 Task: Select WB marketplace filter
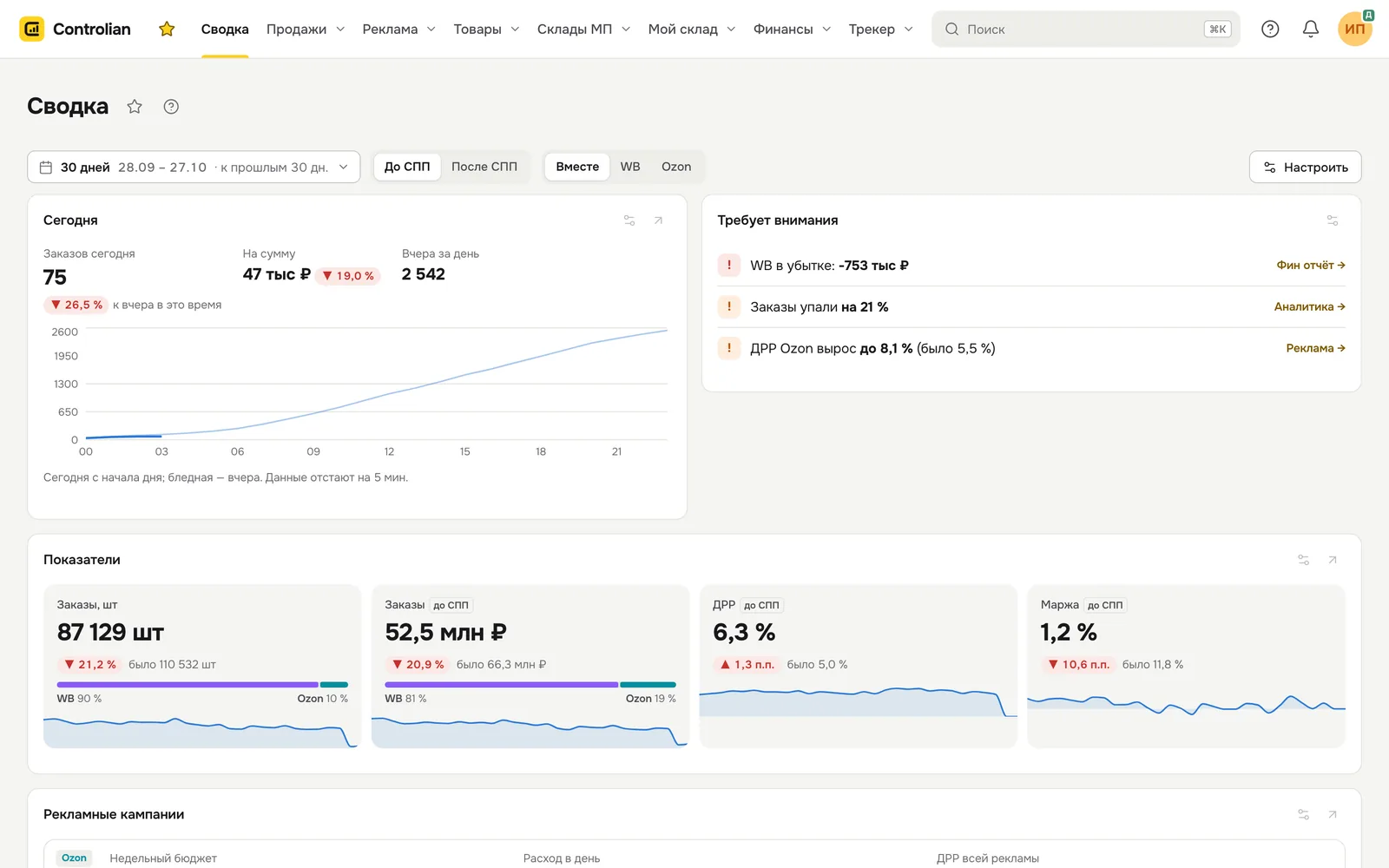pyautogui.click(x=630, y=167)
